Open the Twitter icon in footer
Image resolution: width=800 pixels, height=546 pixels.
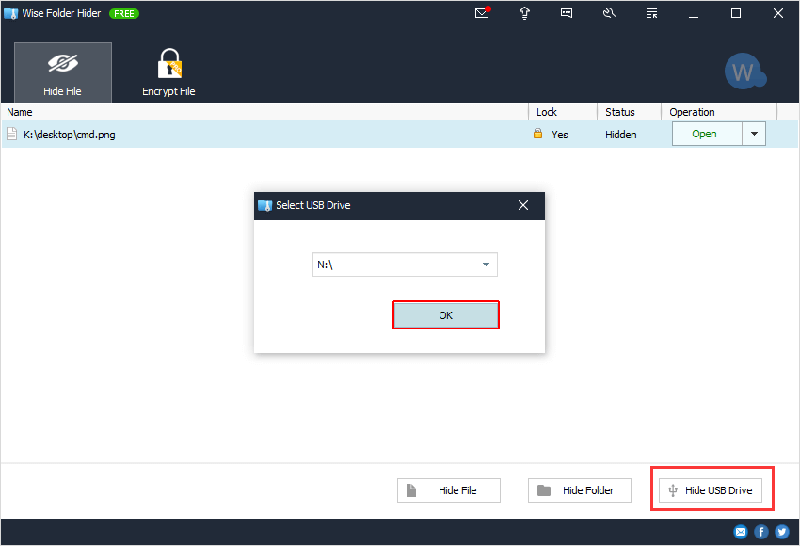[x=782, y=532]
